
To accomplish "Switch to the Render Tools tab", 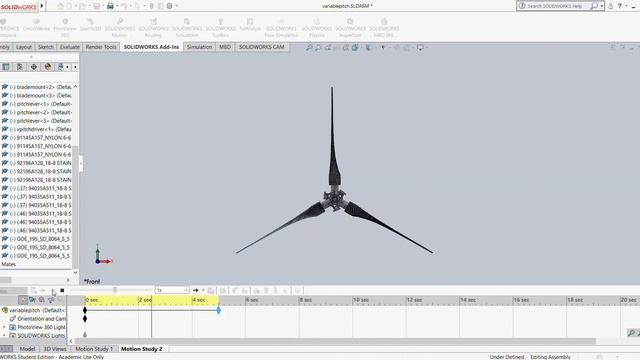I will coord(101,47).
